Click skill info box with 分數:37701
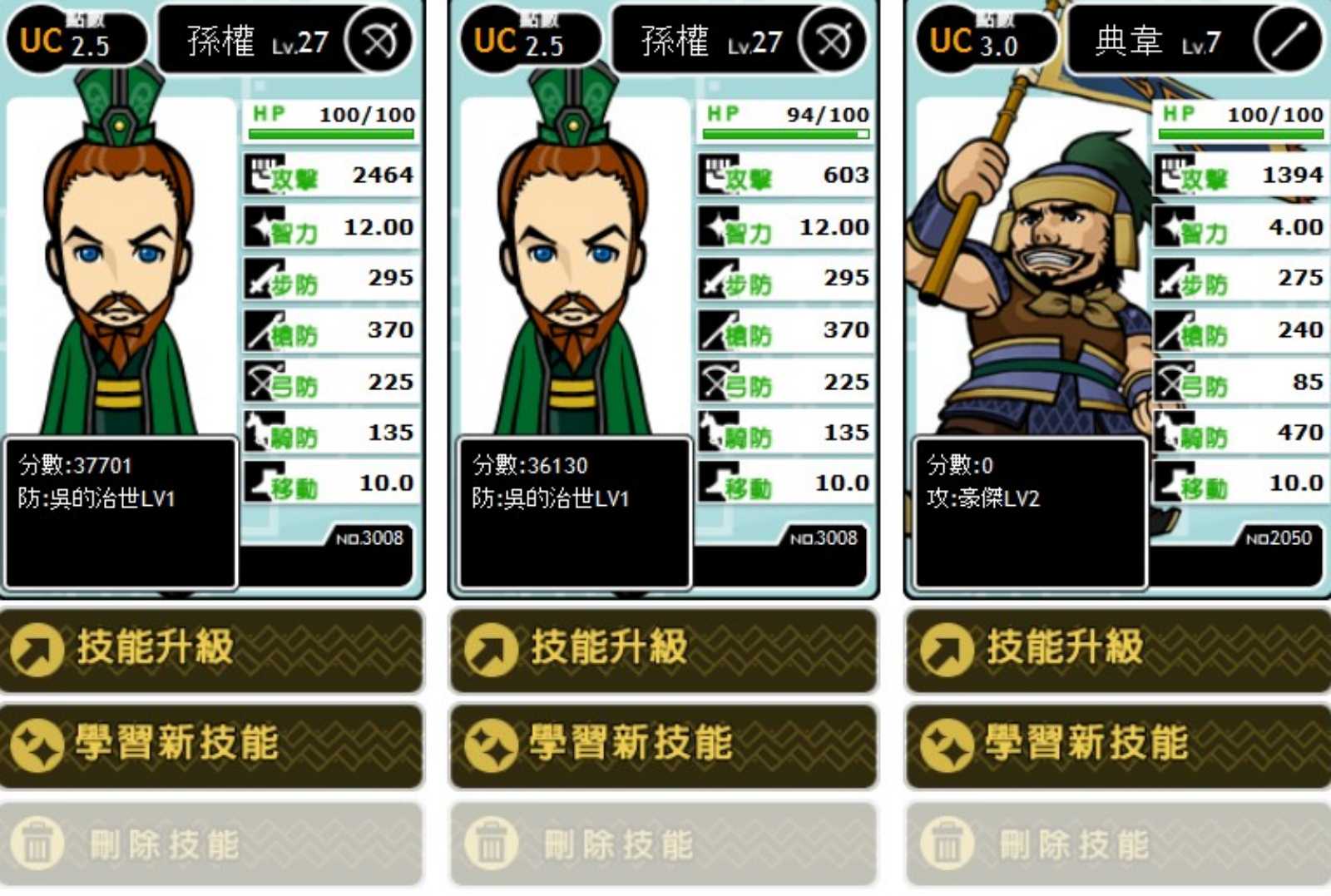This screenshot has height=896, width=1331. [x=121, y=512]
